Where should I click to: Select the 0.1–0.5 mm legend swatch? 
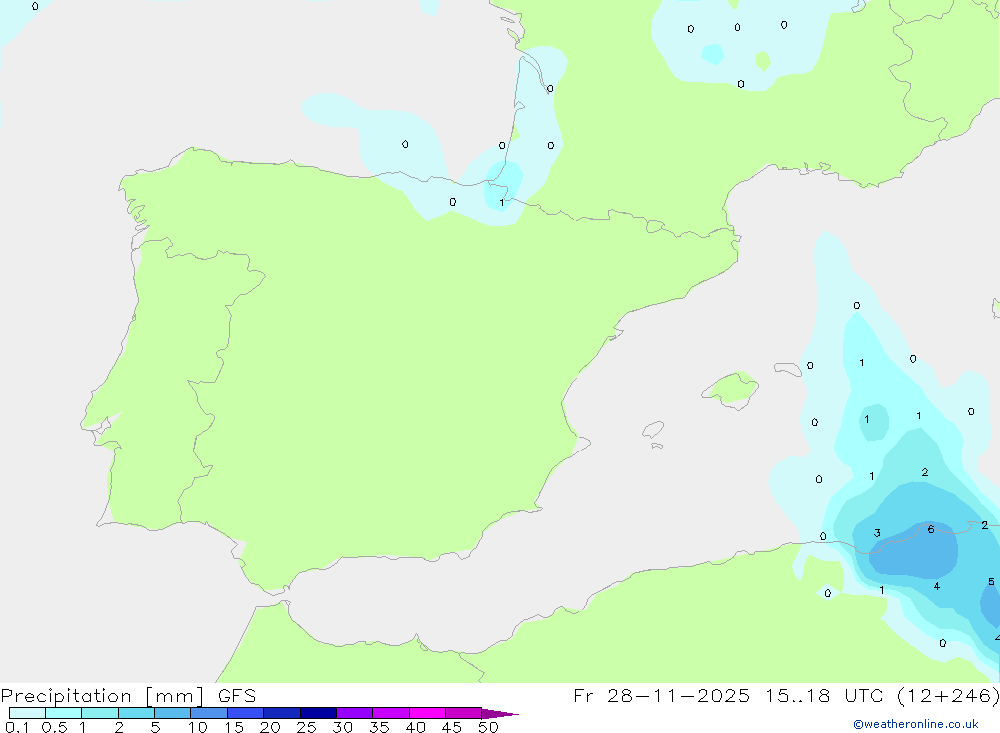click(27, 713)
